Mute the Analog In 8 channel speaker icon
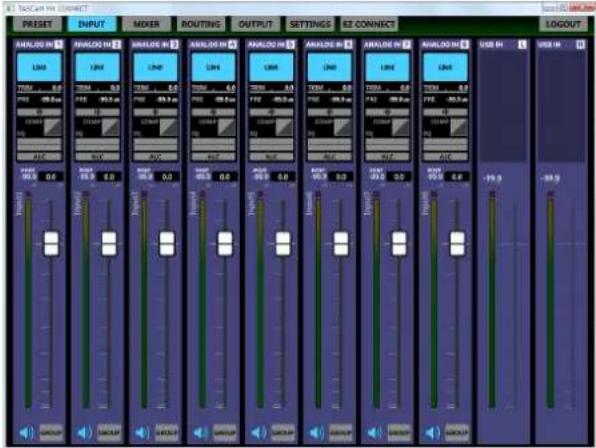596x448 pixels. pyautogui.click(x=433, y=432)
